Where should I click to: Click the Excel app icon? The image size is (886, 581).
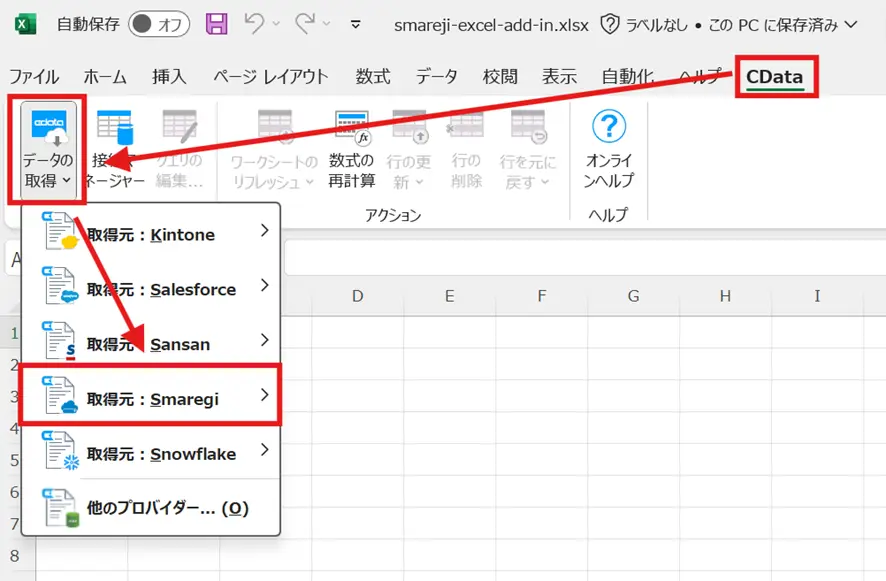click(25, 24)
